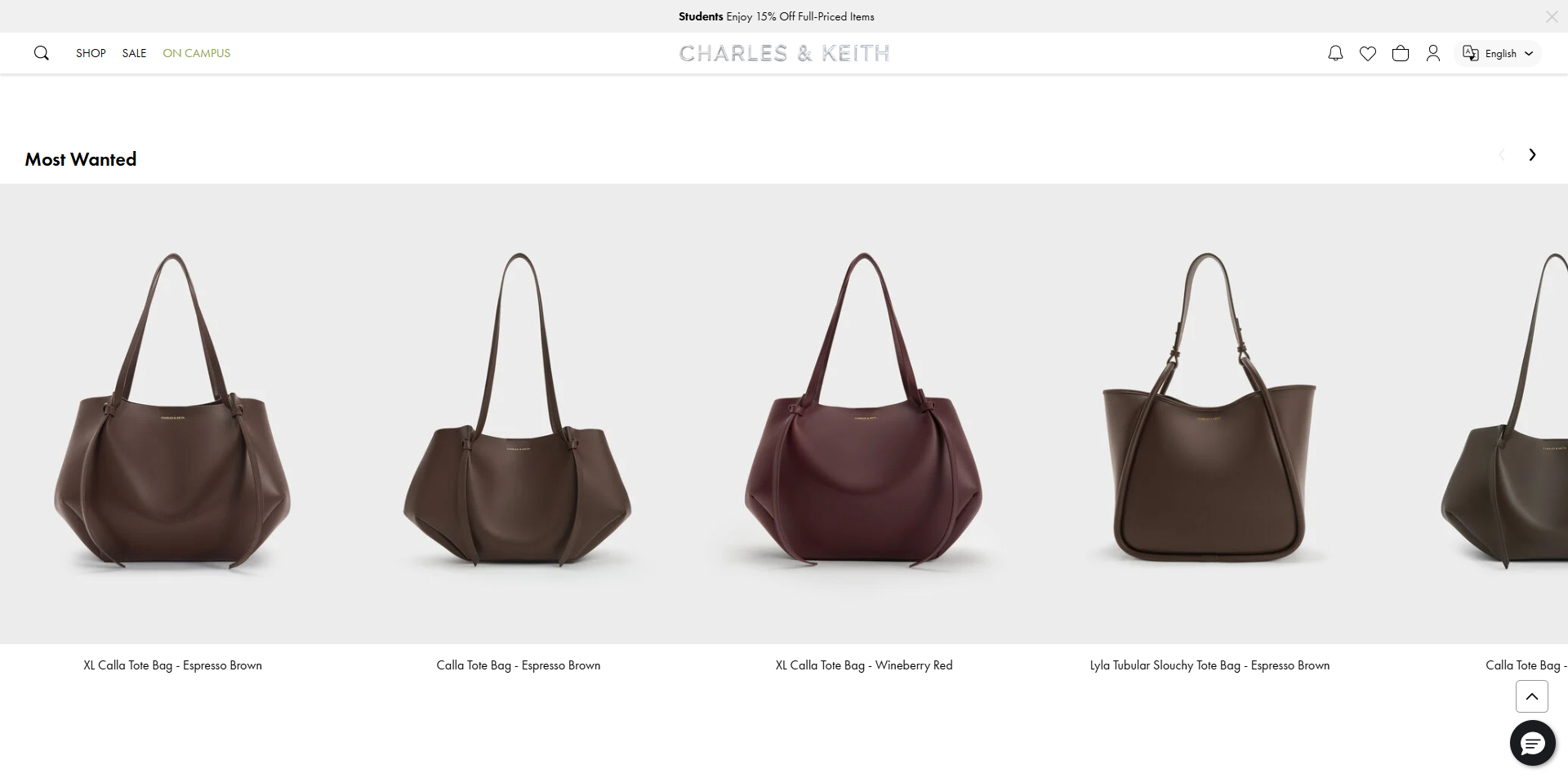This screenshot has width=1568, height=778.
Task: Go to Charles & Keith homepage logo
Action: [x=784, y=53]
